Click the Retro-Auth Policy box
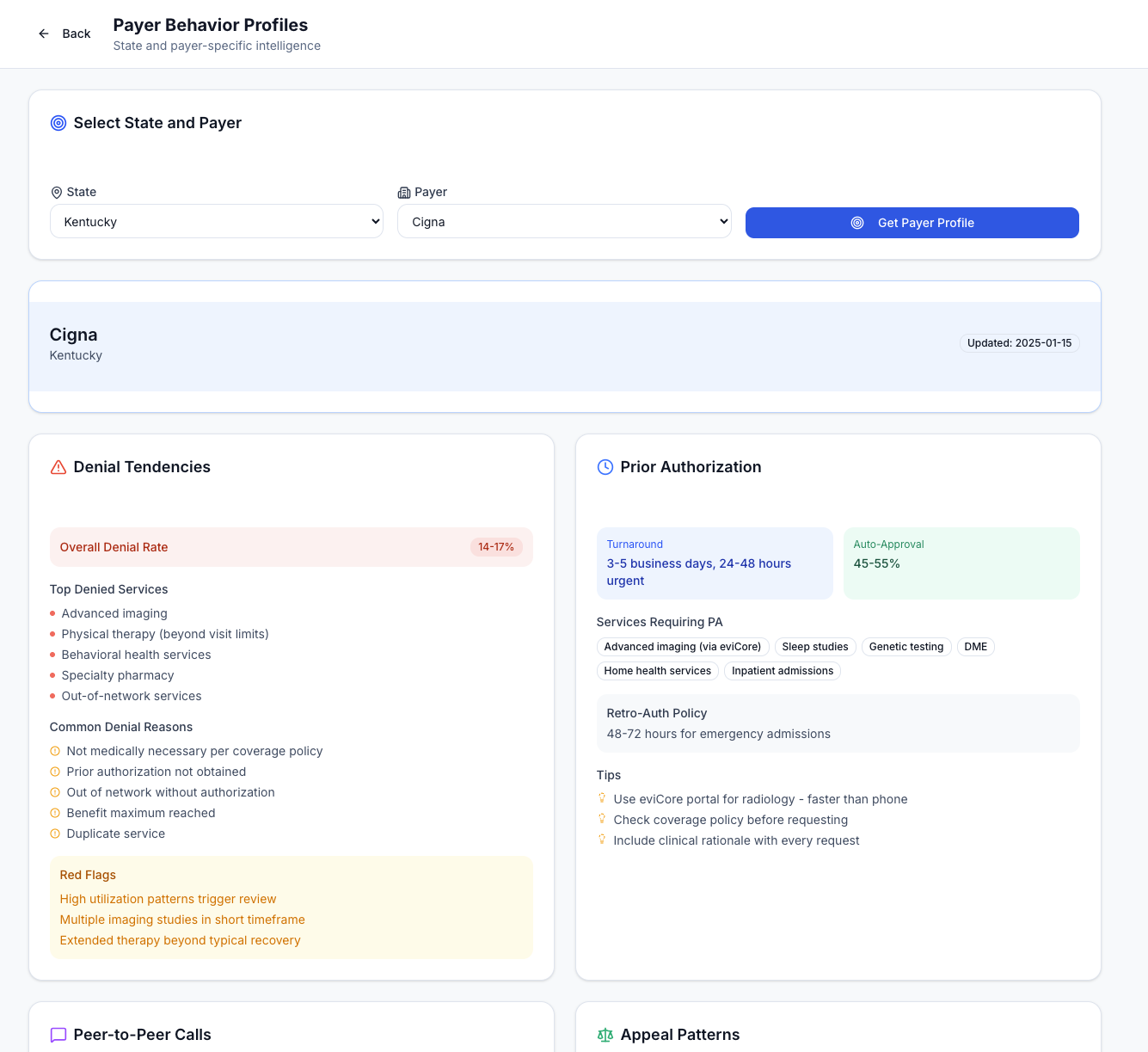The height and width of the screenshot is (1052, 1148). (838, 723)
